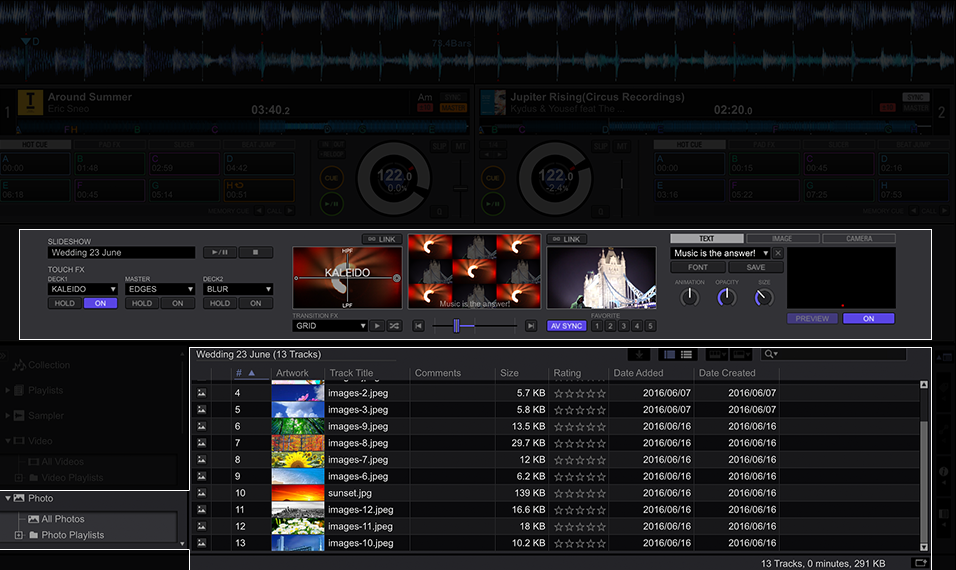The image size is (956, 570).
Task: Select All Photos in the tree
Action: (56, 519)
